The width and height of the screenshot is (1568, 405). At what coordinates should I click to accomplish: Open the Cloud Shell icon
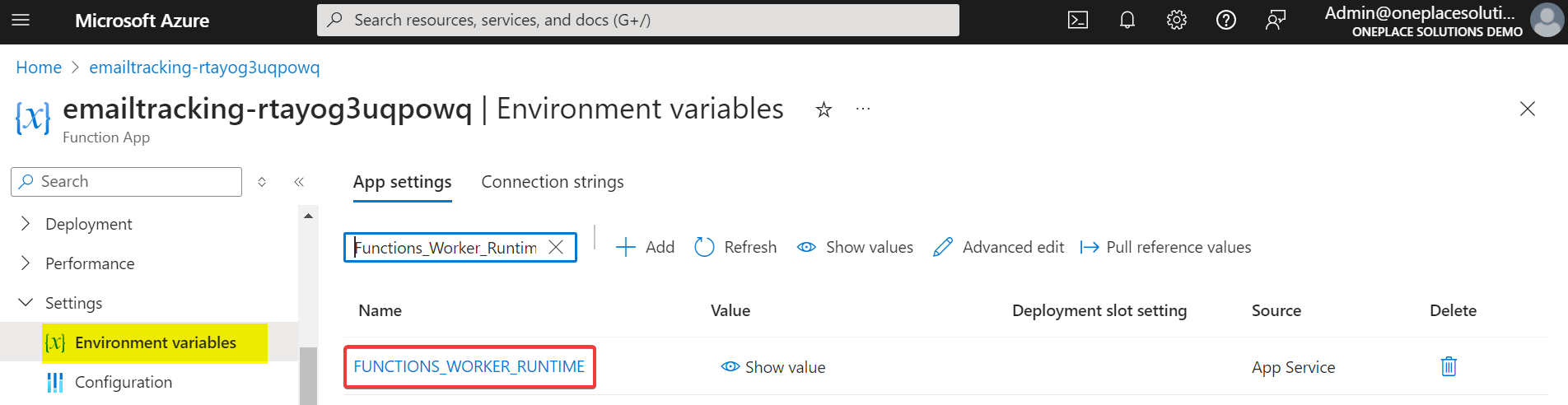point(1078,21)
